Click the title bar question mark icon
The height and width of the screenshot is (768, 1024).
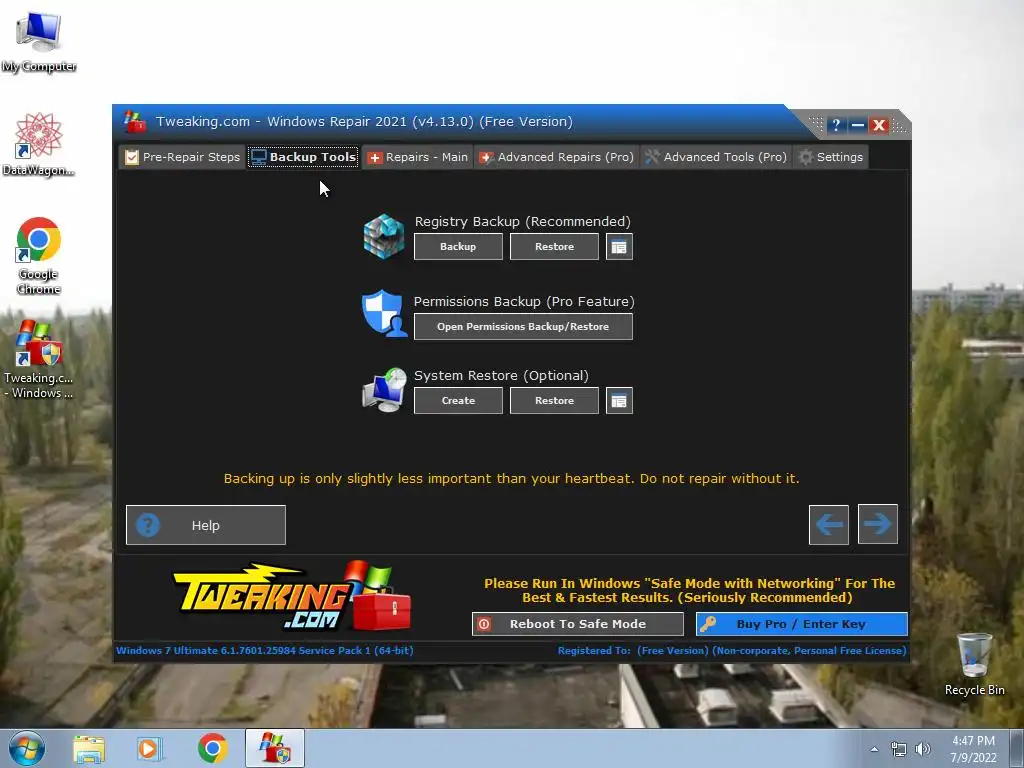coord(836,125)
